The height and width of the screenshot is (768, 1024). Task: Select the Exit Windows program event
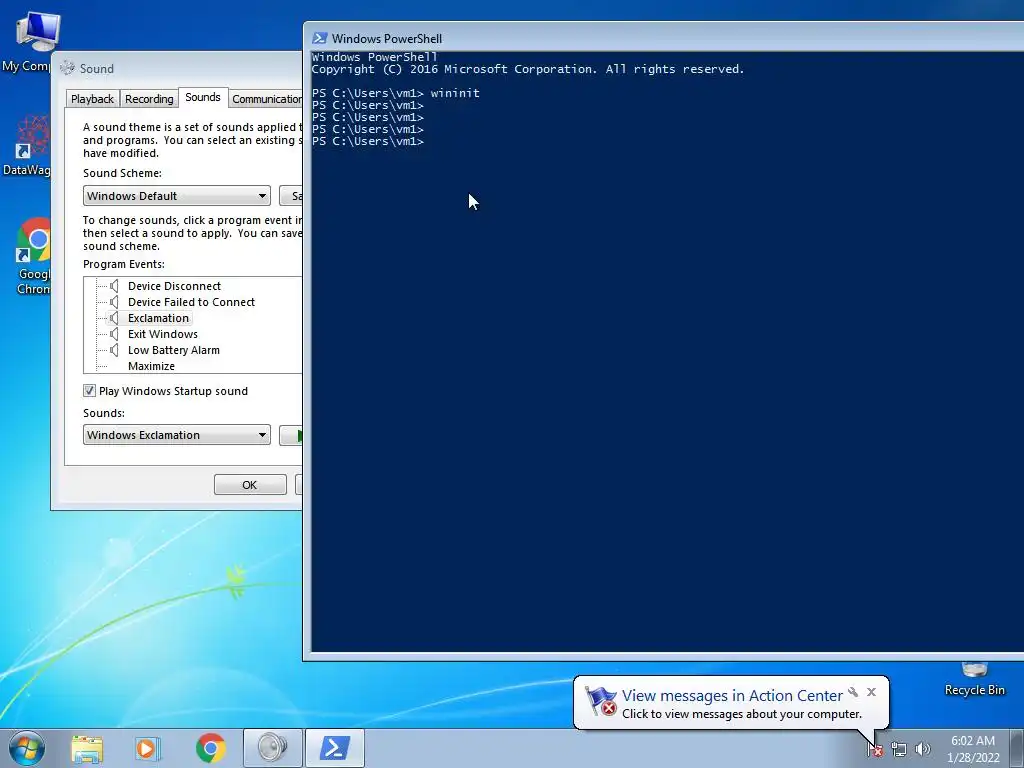click(x=163, y=334)
